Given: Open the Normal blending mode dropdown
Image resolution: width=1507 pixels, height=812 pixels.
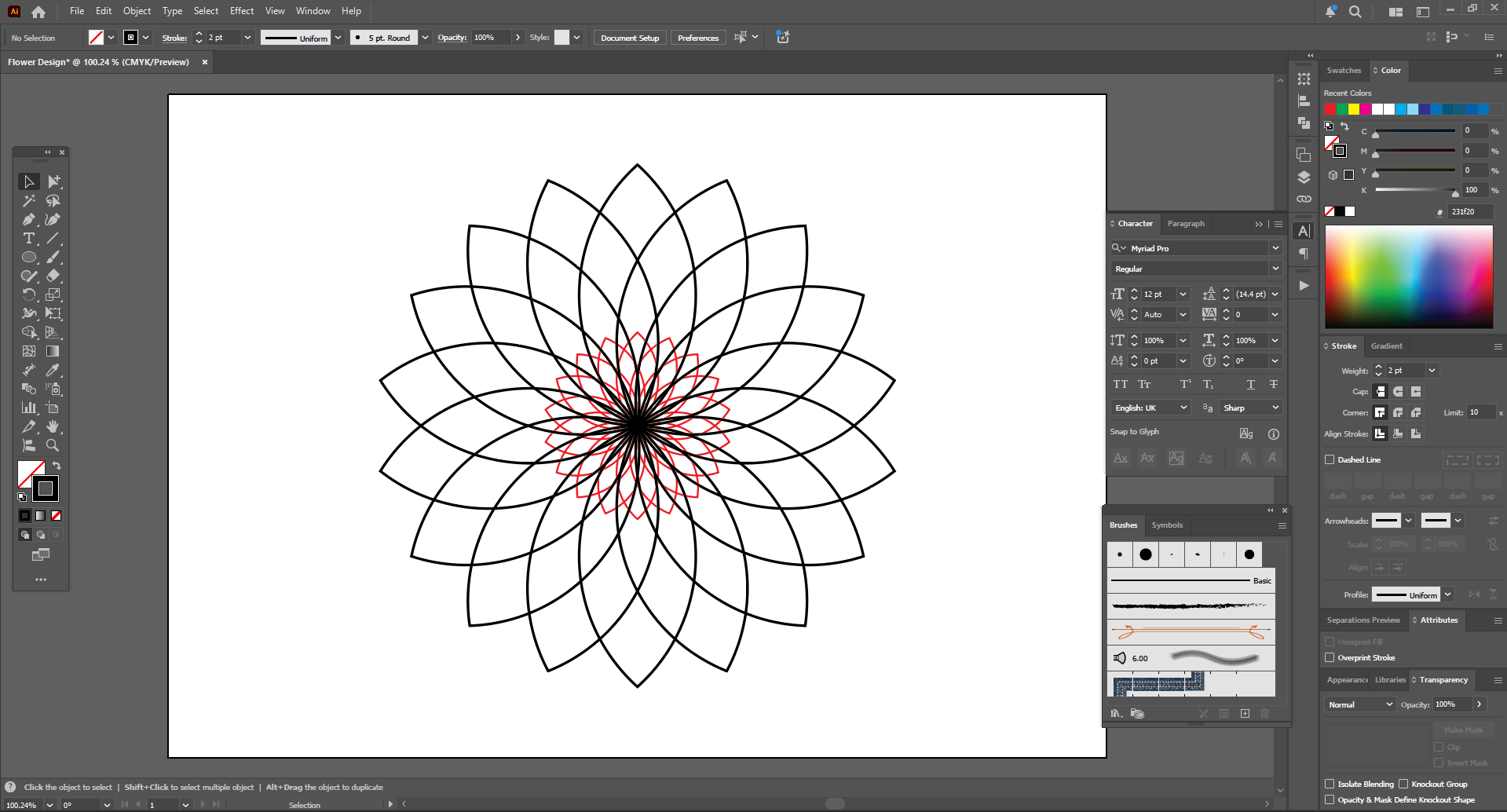Looking at the screenshot, I should (1360, 704).
